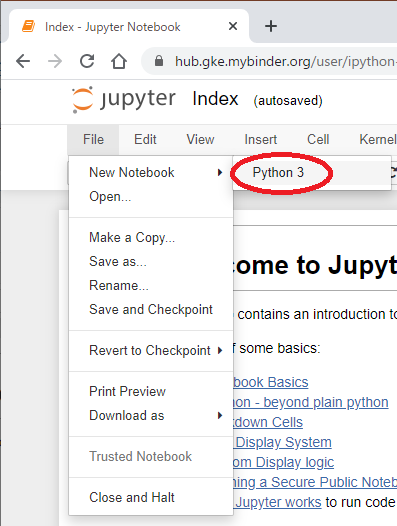Click the browser back arrow
Image resolution: width=397 pixels, height=526 pixels.
(x=23, y=61)
